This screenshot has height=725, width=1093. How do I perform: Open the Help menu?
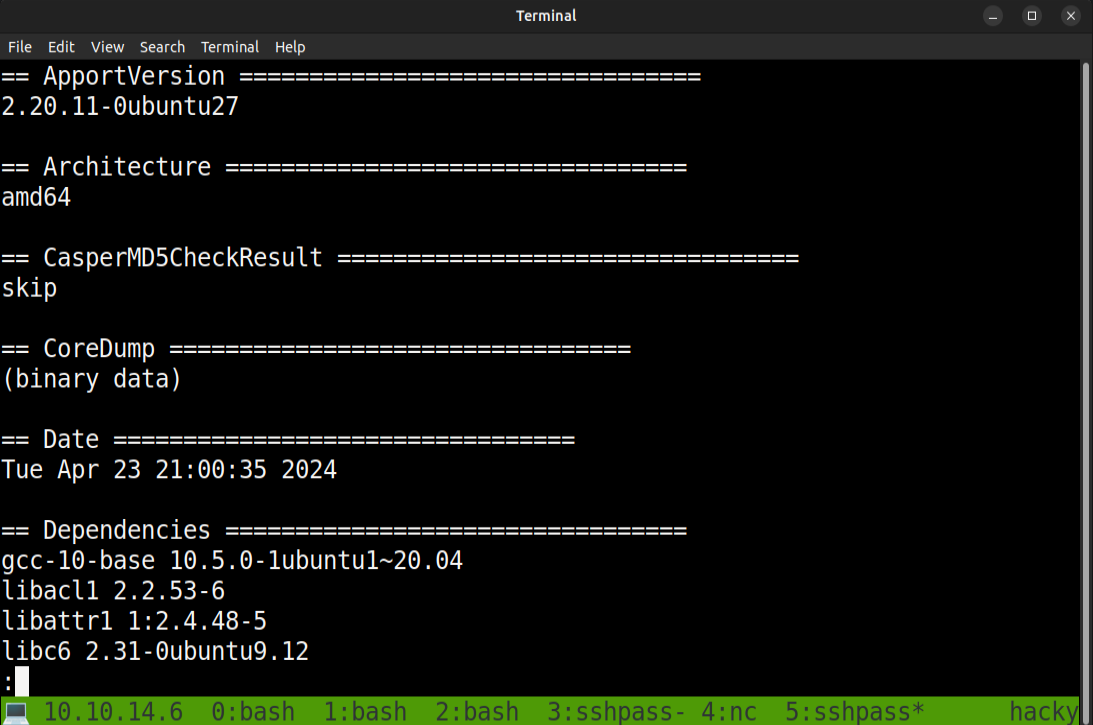pos(290,47)
